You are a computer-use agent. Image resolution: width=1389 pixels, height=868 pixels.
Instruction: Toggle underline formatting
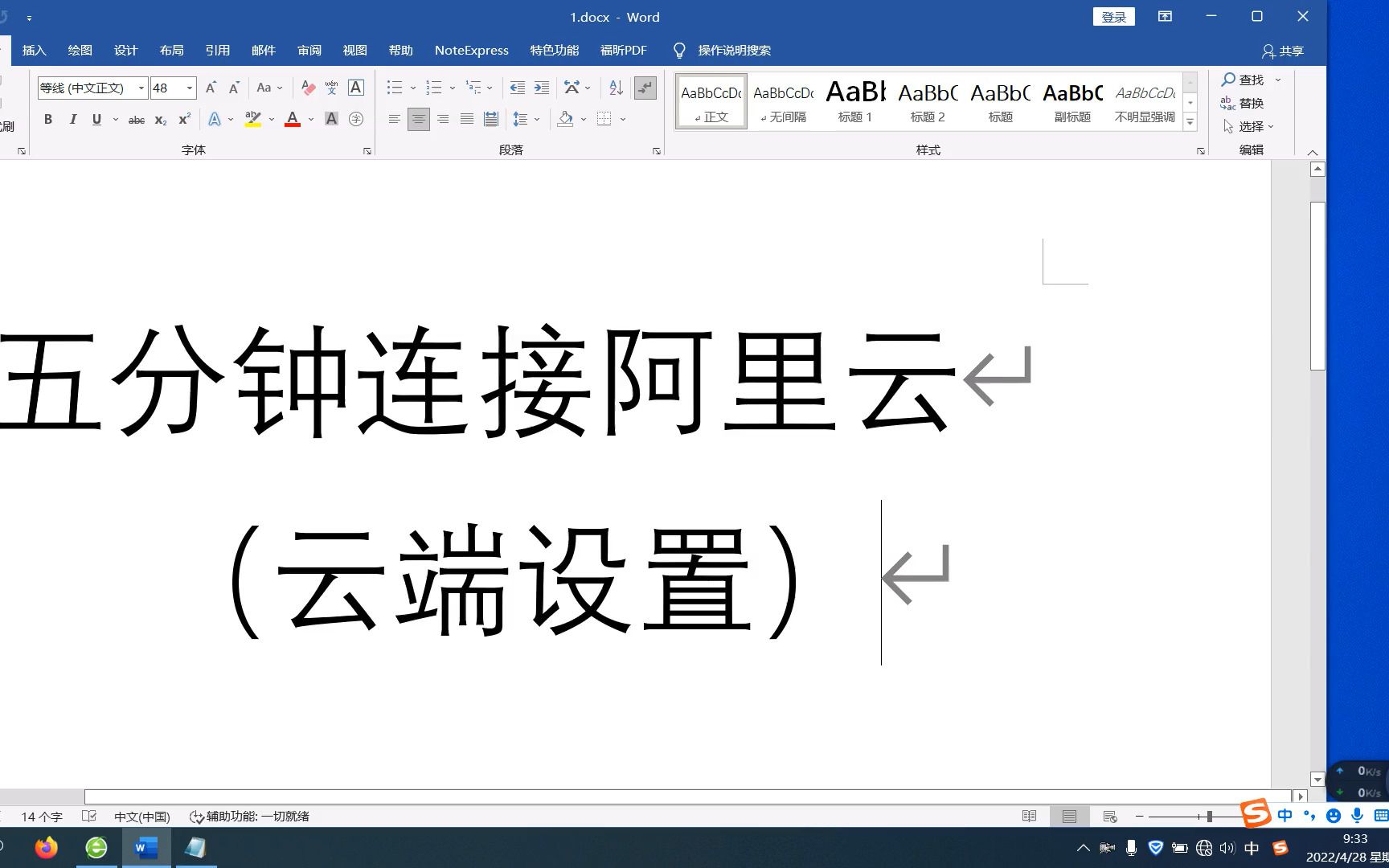tap(97, 119)
